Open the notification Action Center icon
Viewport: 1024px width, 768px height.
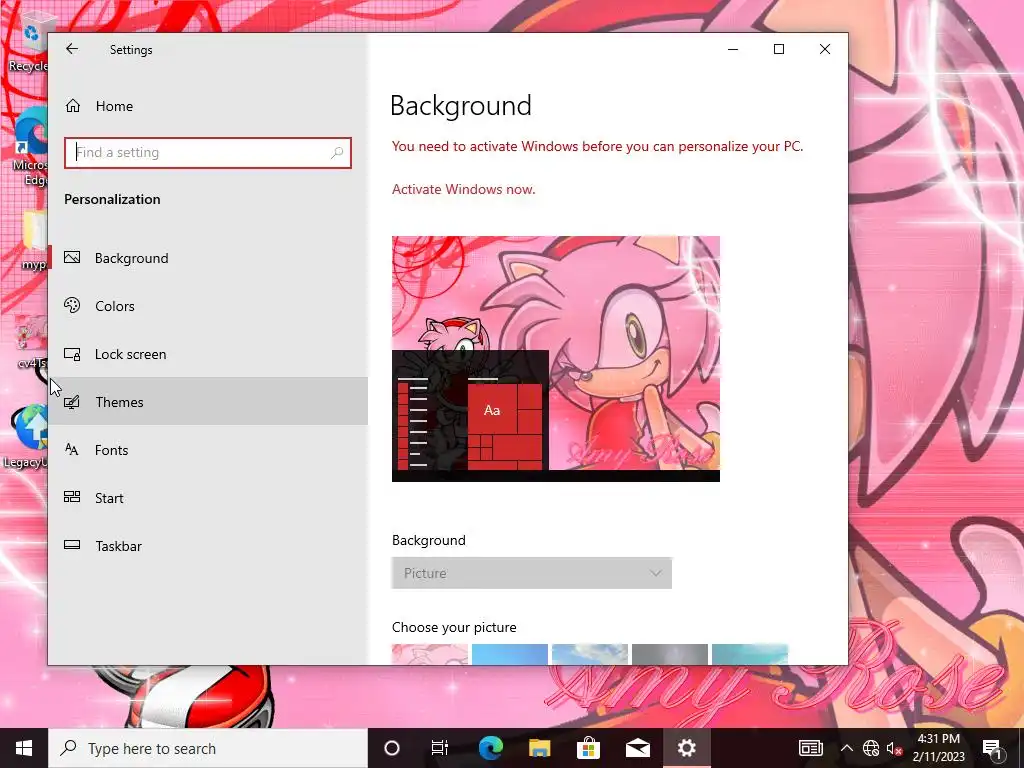[x=991, y=748]
